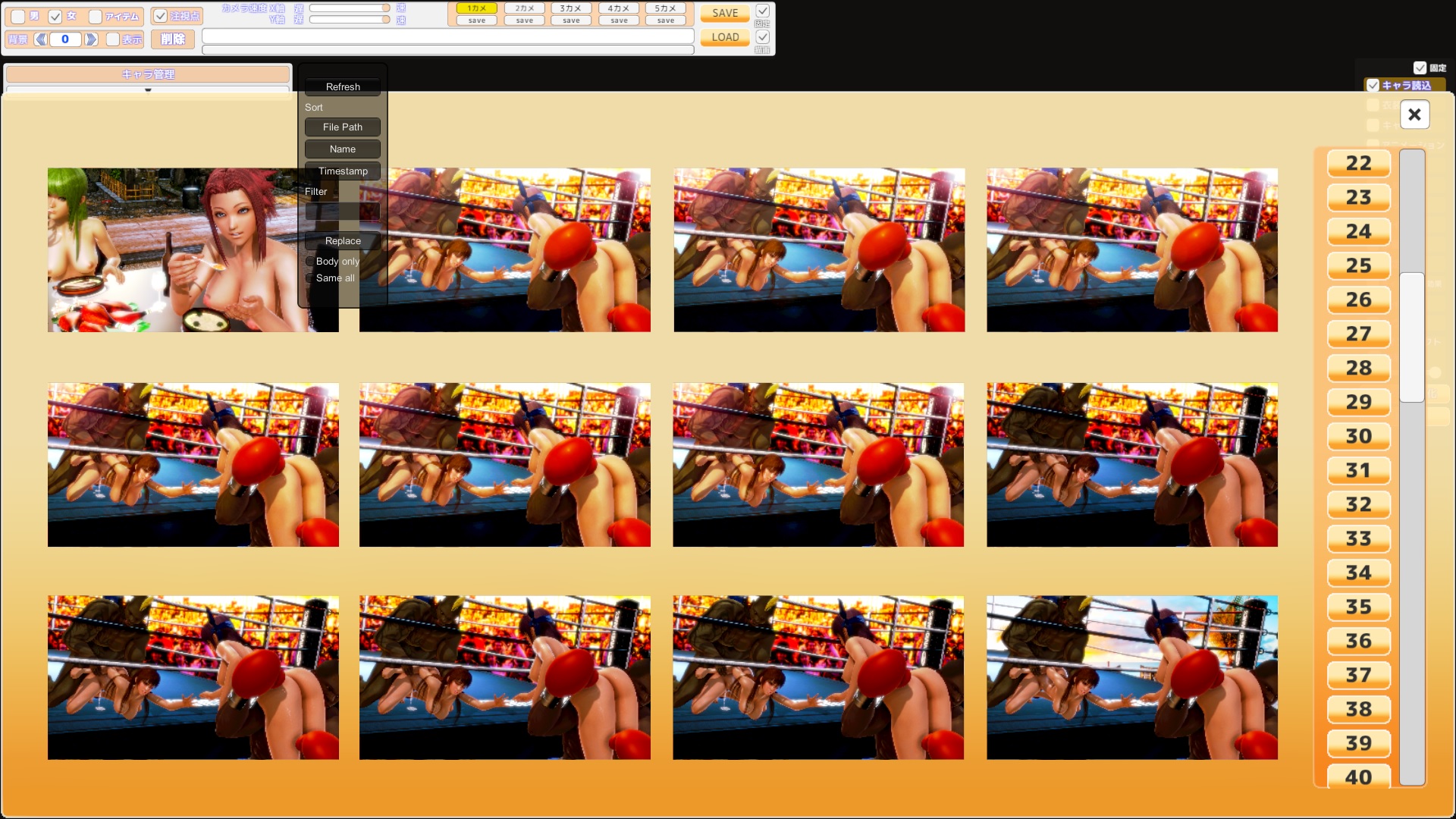The height and width of the screenshot is (819, 1456).
Task: Toggle 固定 checkbox beside SAVE
Action: coord(763,11)
